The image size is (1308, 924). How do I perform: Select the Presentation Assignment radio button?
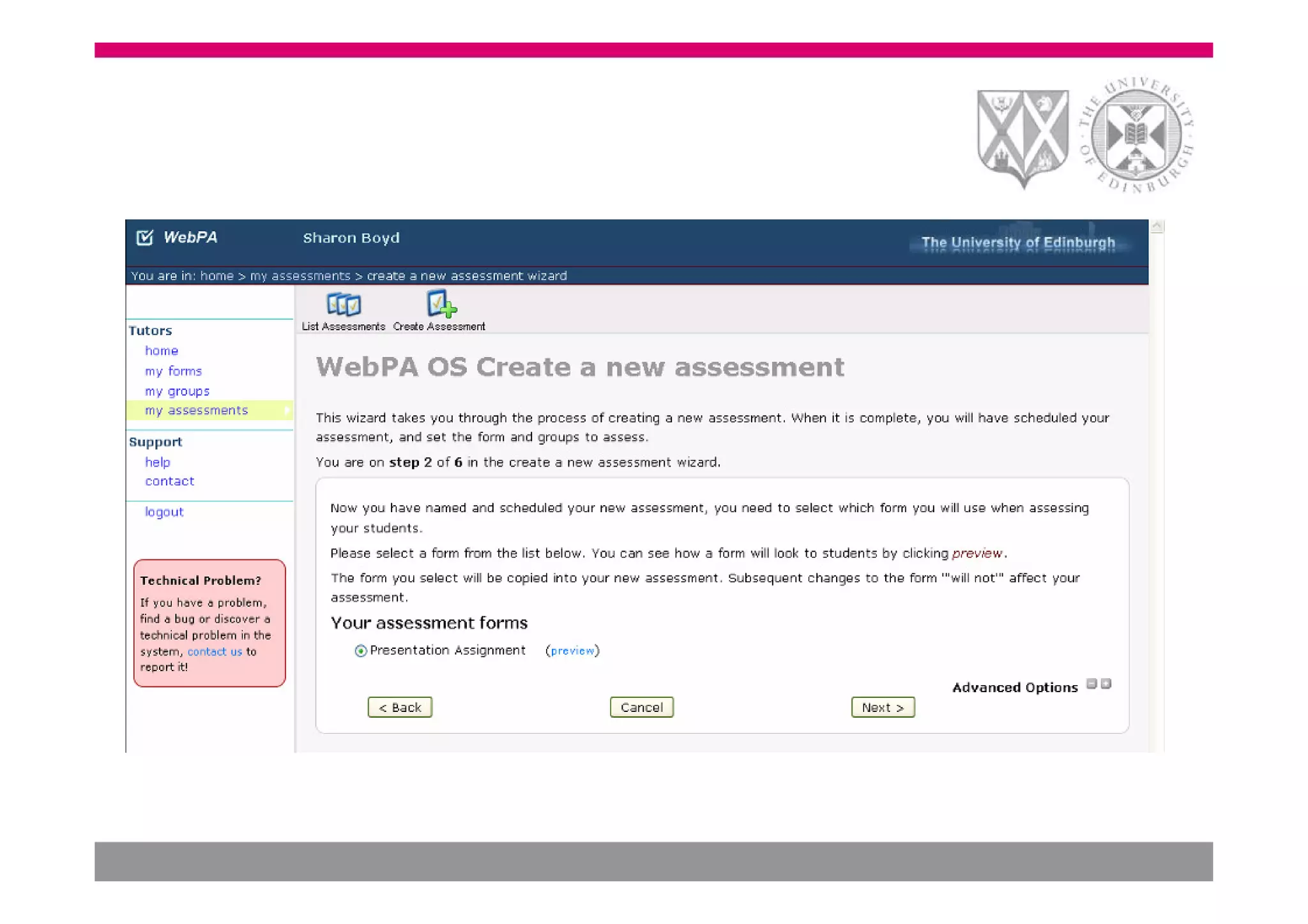[x=361, y=651]
